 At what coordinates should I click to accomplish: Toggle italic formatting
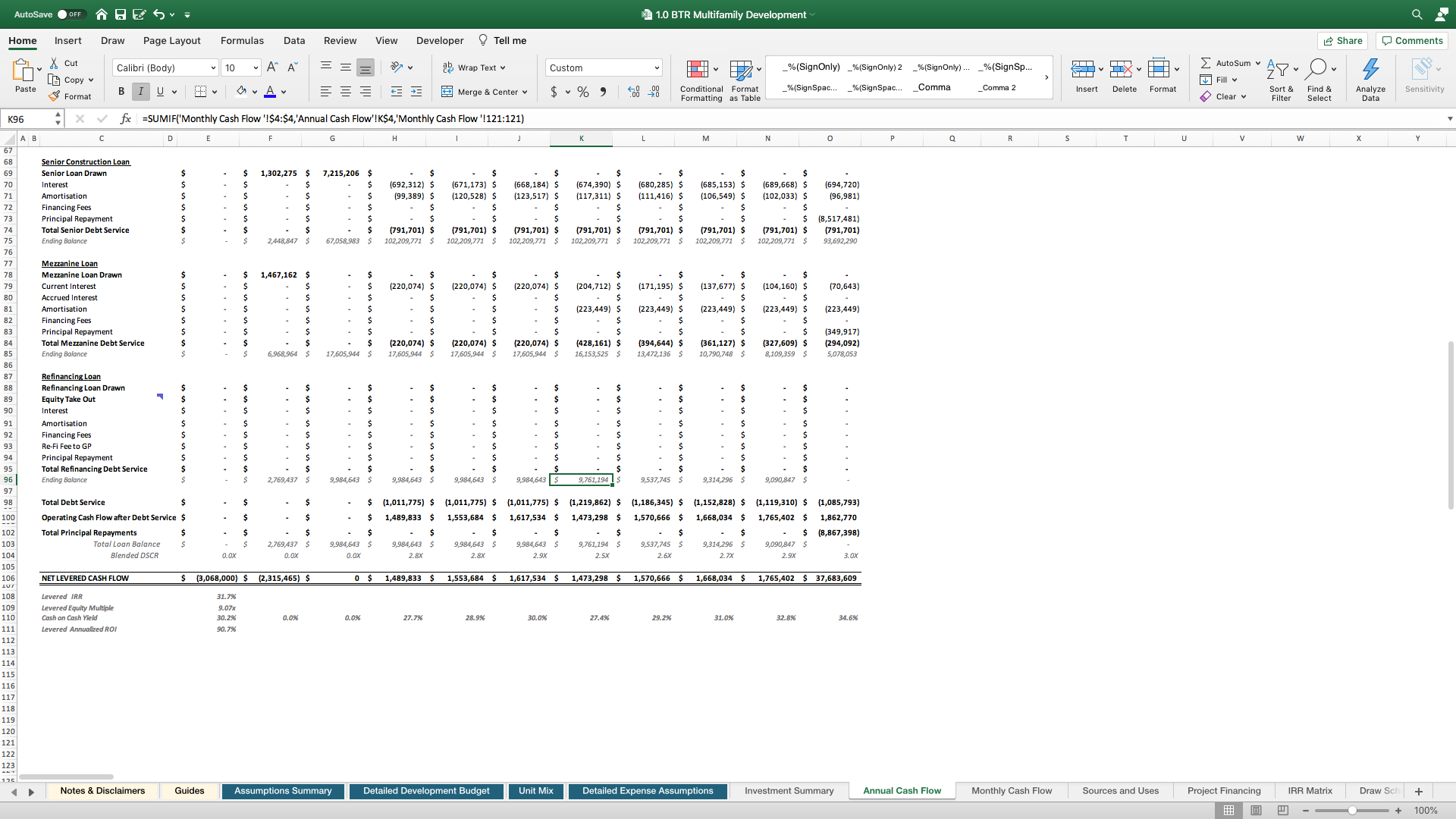[x=140, y=92]
